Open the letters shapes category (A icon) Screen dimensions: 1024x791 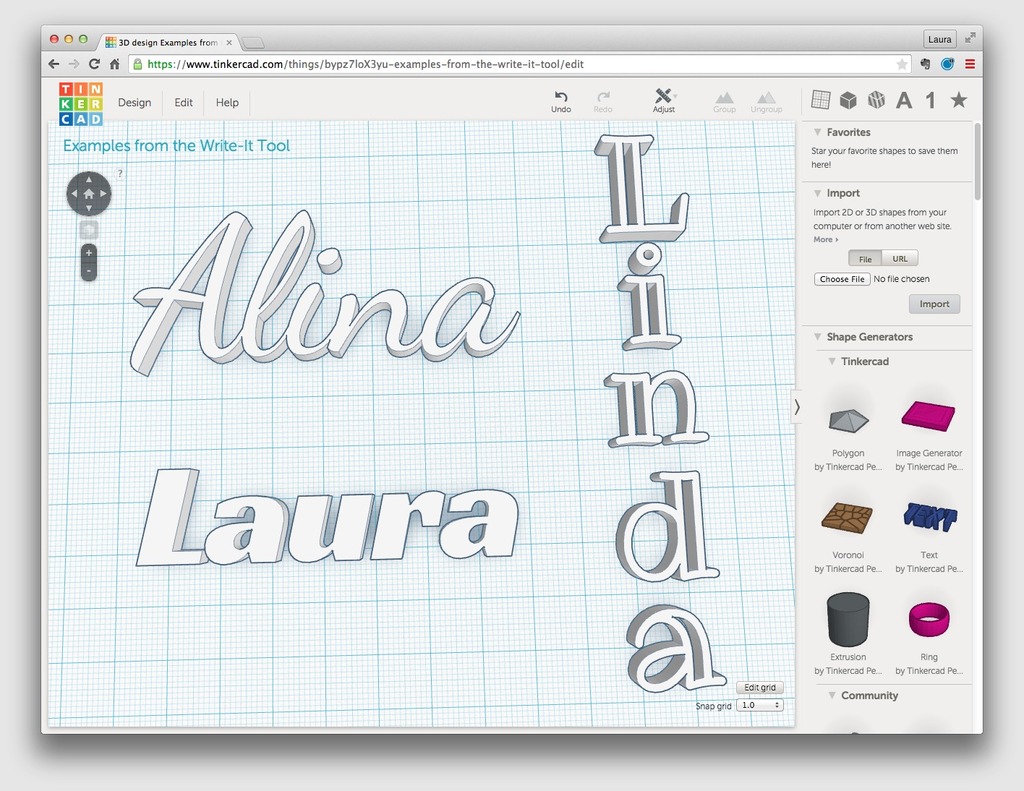click(904, 100)
